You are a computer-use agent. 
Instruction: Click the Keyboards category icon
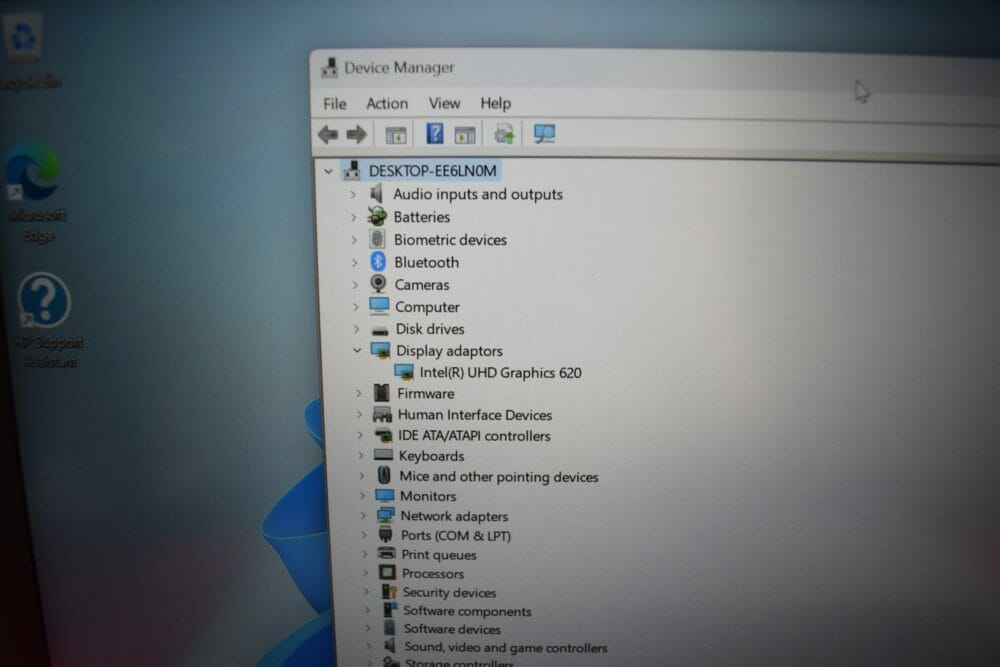click(x=383, y=455)
